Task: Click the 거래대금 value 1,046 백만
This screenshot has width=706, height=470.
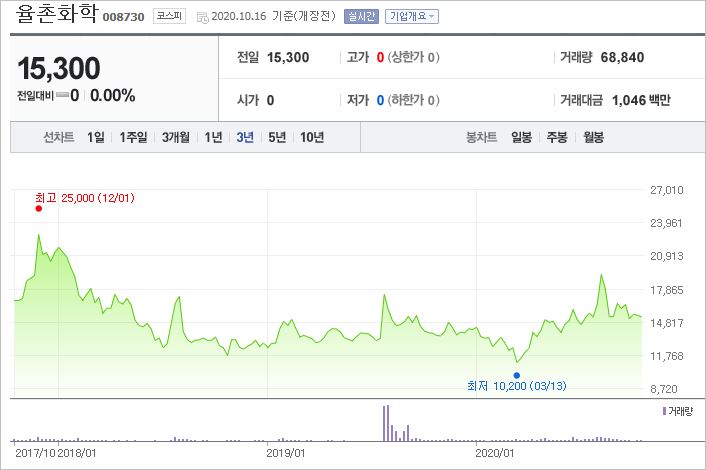Action: 641,100
